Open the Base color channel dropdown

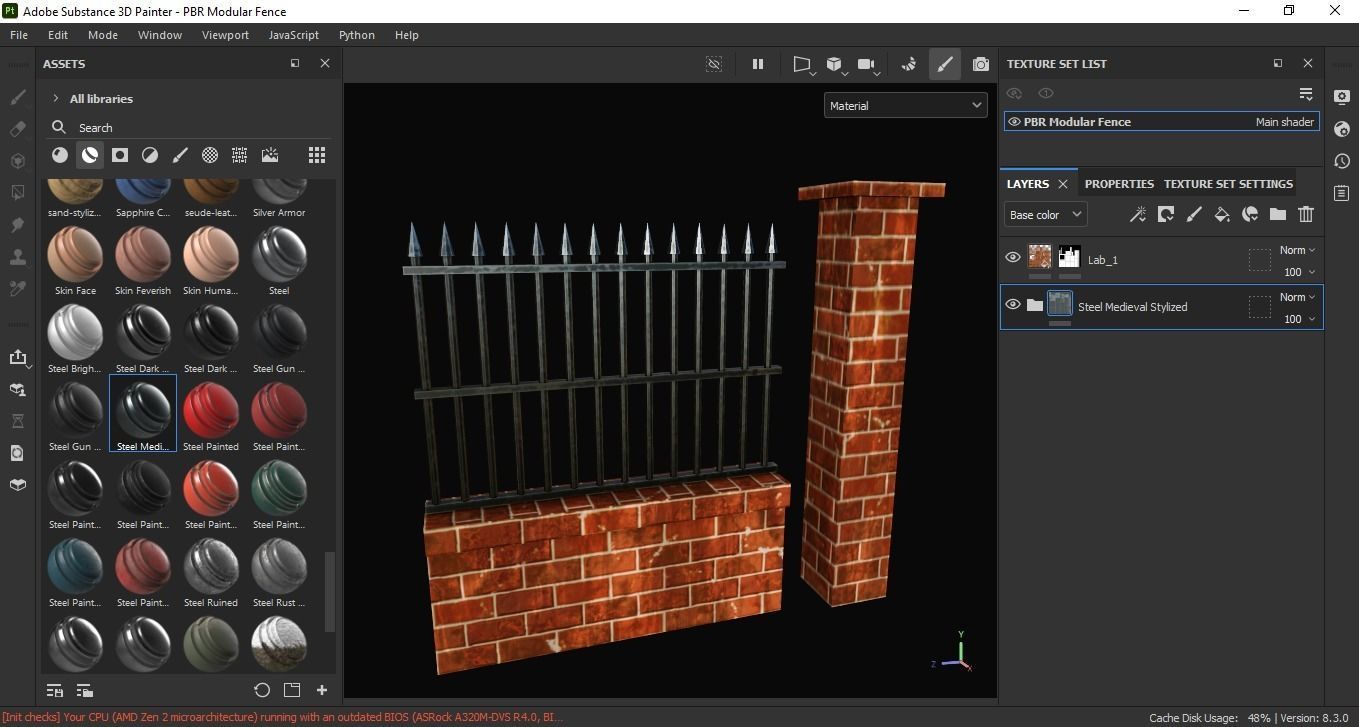click(1045, 214)
